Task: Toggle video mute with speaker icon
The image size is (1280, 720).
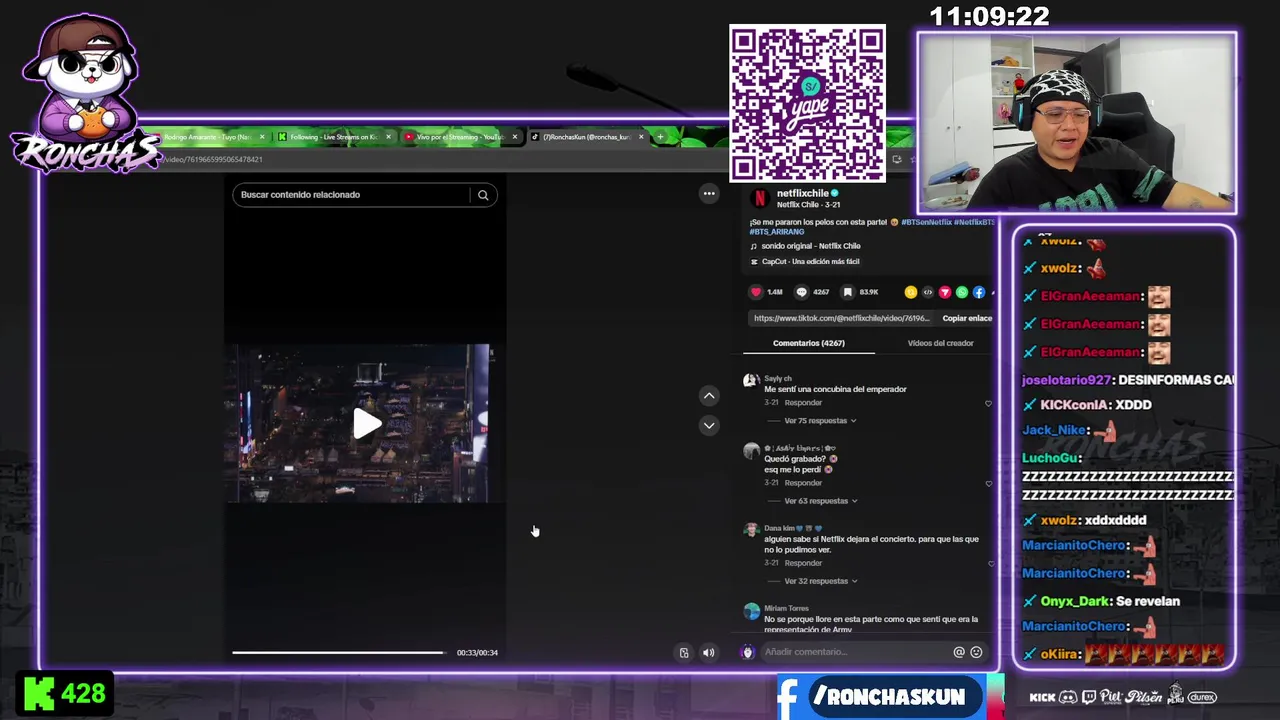Action: coord(708,653)
